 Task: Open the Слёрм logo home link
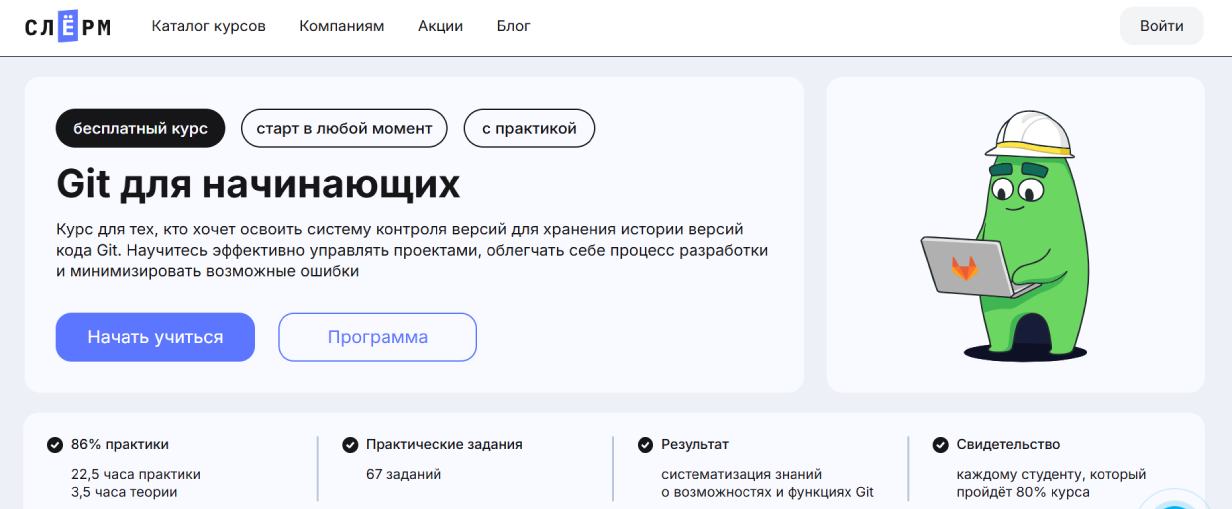click(x=68, y=27)
